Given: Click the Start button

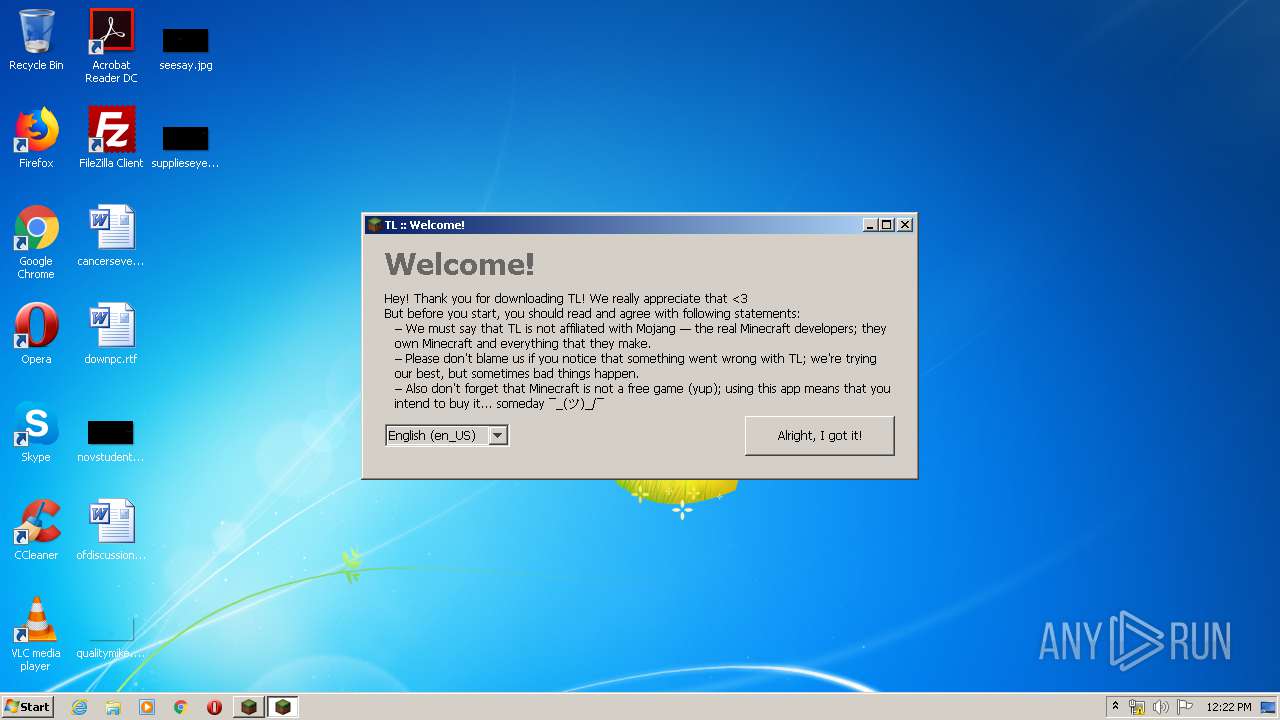Looking at the screenshot, I should 28,706.
